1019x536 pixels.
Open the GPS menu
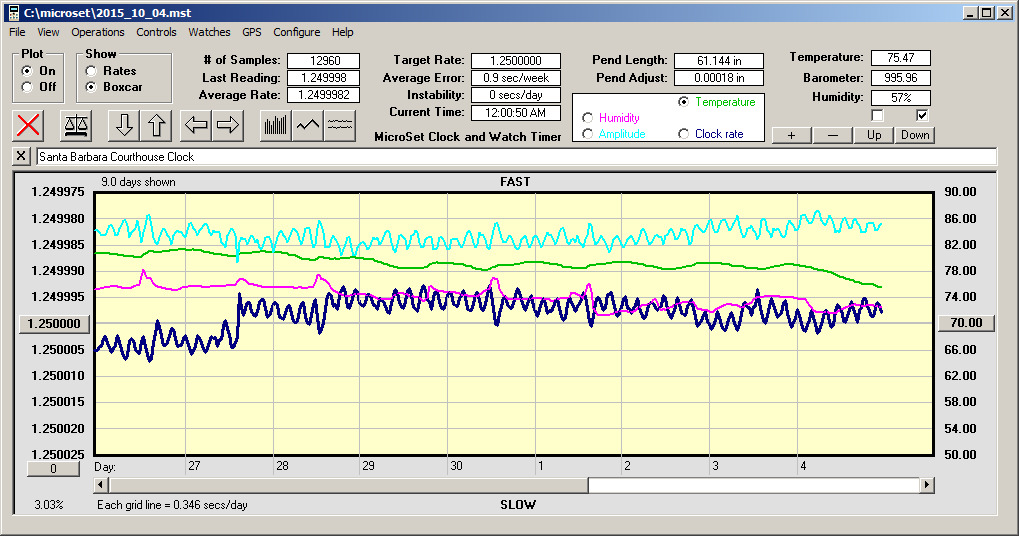[x=252, y=32]
